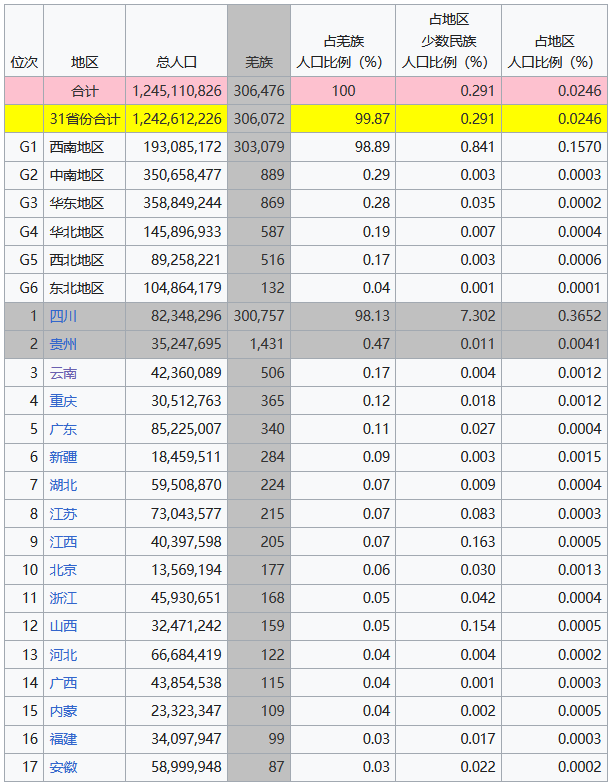Open the 重庆 link
Screen dimensions: 609x782
[63, 401]
